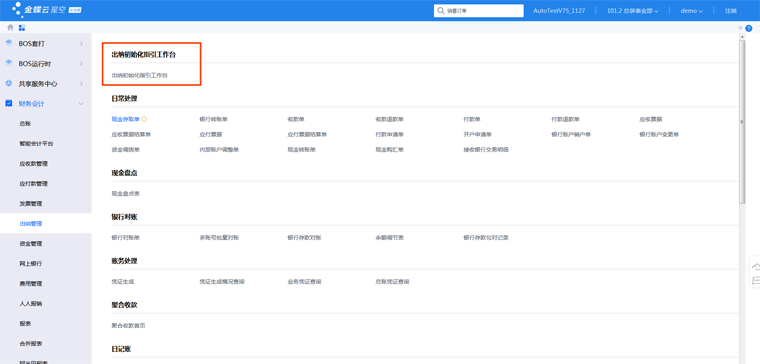Open the 出纳初始化指引工作台 link
This screenshot has height=364, width=760.
(x=140, y=76)
